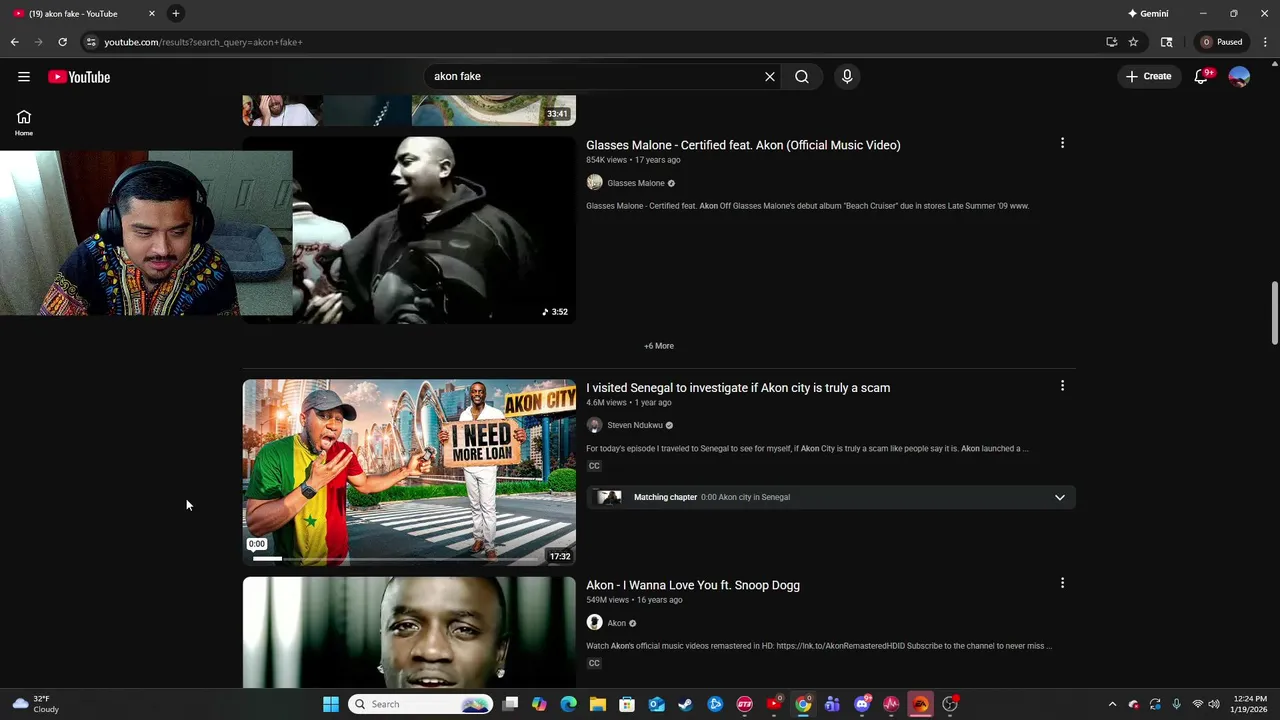Open Microsoft Store from taskbar
Image resolution: width=1280 pixels, height=720 pixels.
tap(627, 704)
